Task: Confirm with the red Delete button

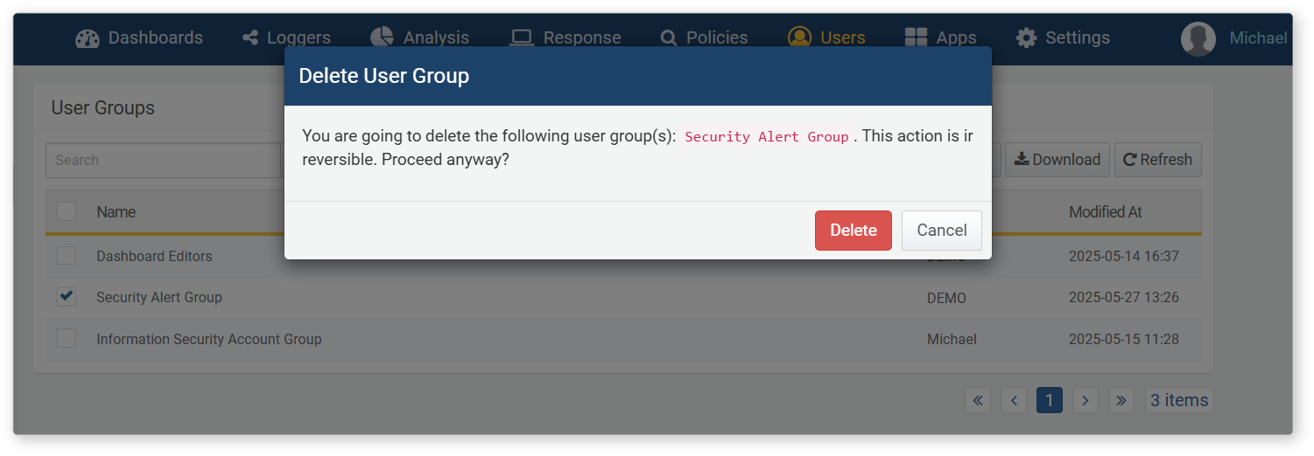Action: click(x=853, y=230)
